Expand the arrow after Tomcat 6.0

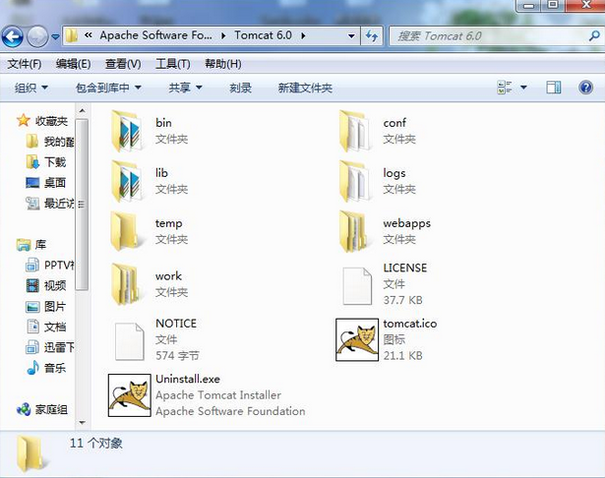click(303, 36)
